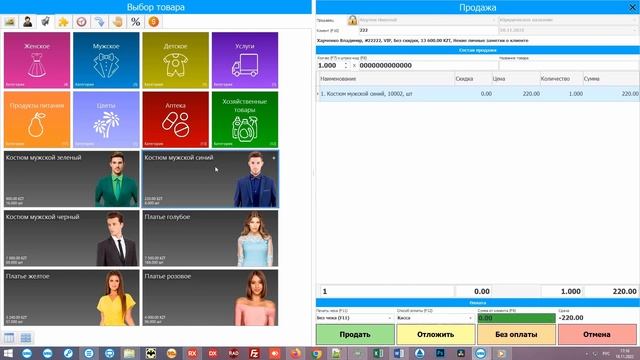Add Платье розовое product to sale
Screen dimensions: 640x360
[210, 298]
